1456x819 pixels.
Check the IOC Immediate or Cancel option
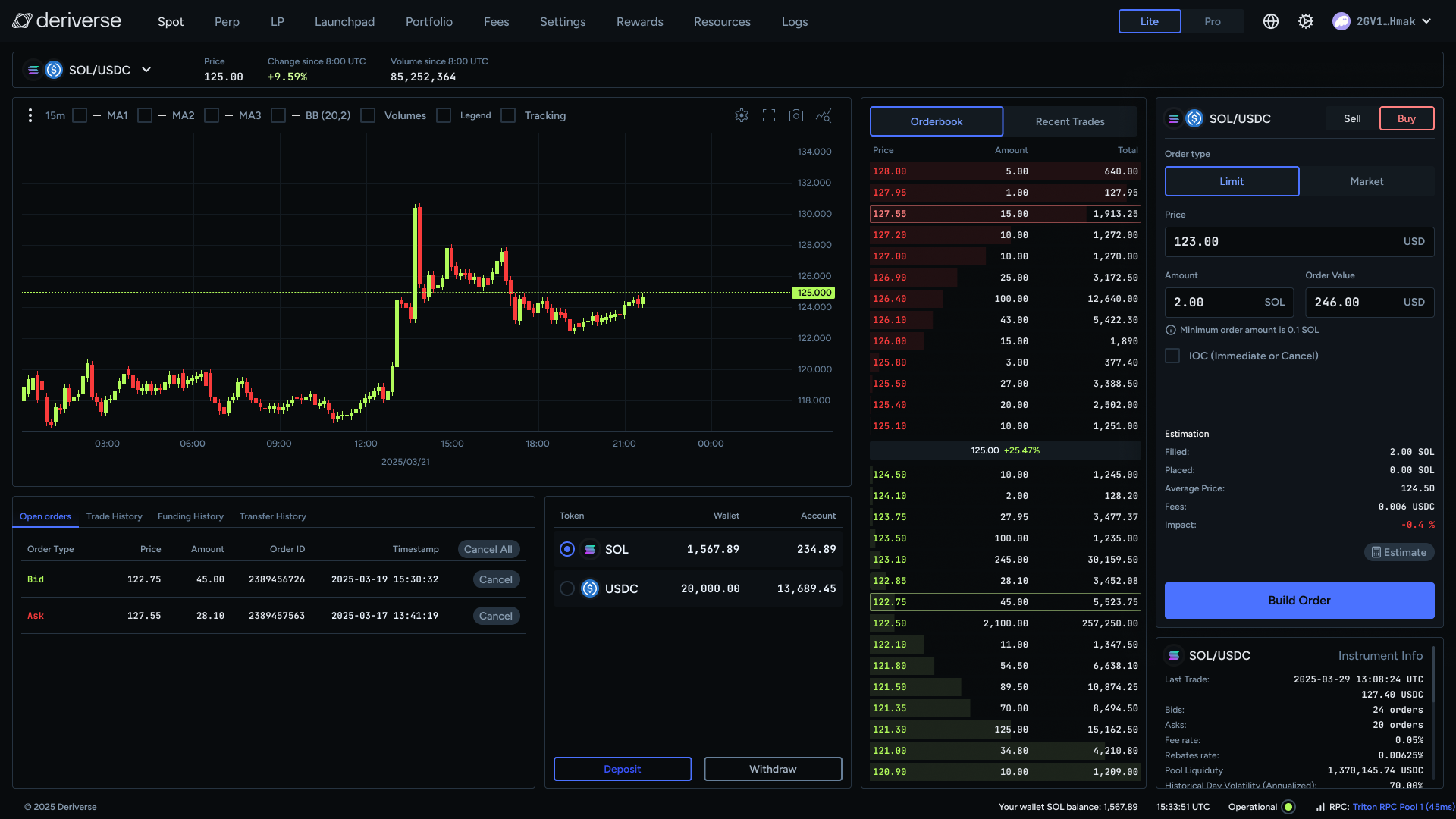1172,356
